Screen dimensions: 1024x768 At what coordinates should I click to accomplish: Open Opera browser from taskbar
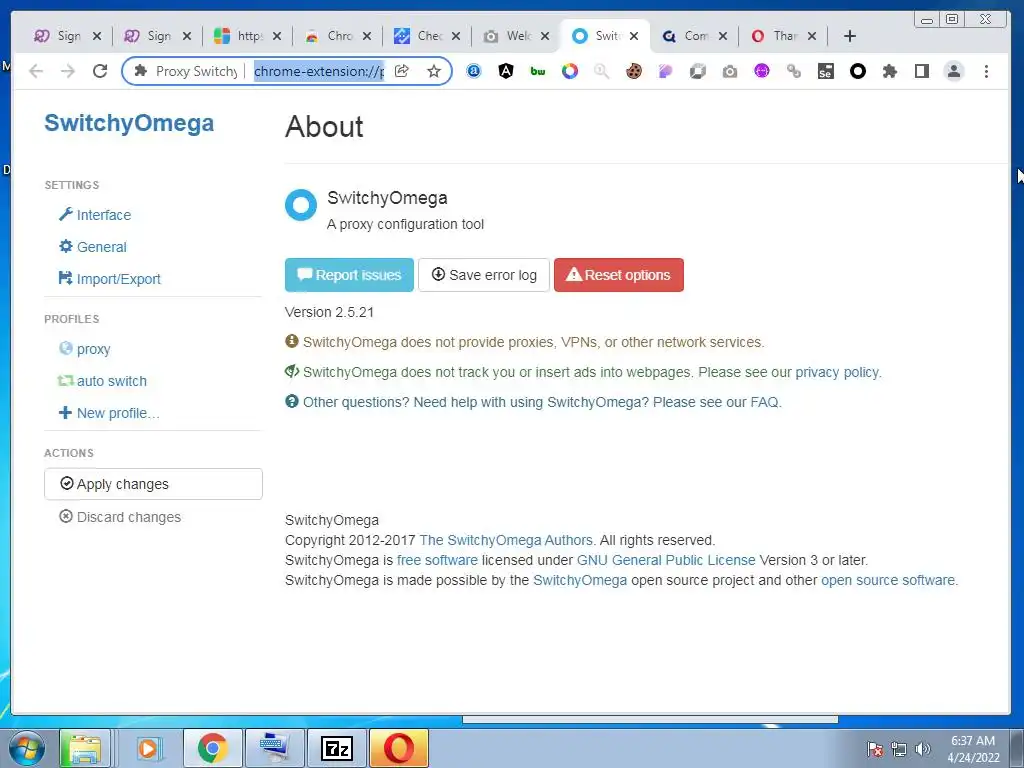click(399, 748)
